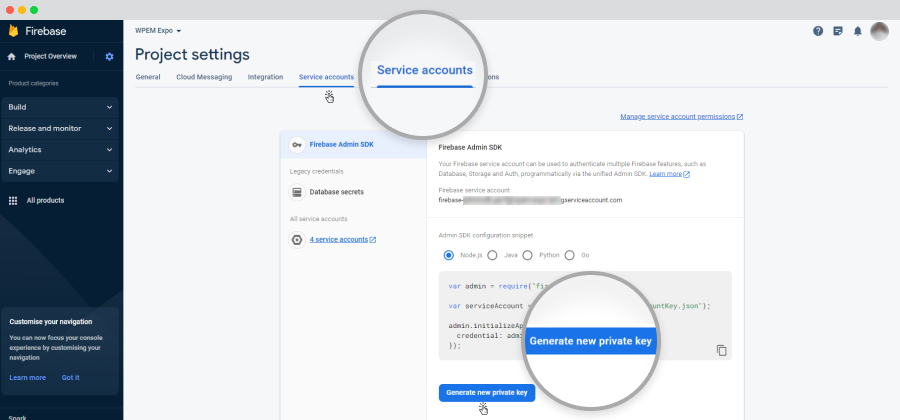Open notifications bell icon
The width and height of the screenshot is (900, 420).
pyautogui.click(x=858, y=31)
